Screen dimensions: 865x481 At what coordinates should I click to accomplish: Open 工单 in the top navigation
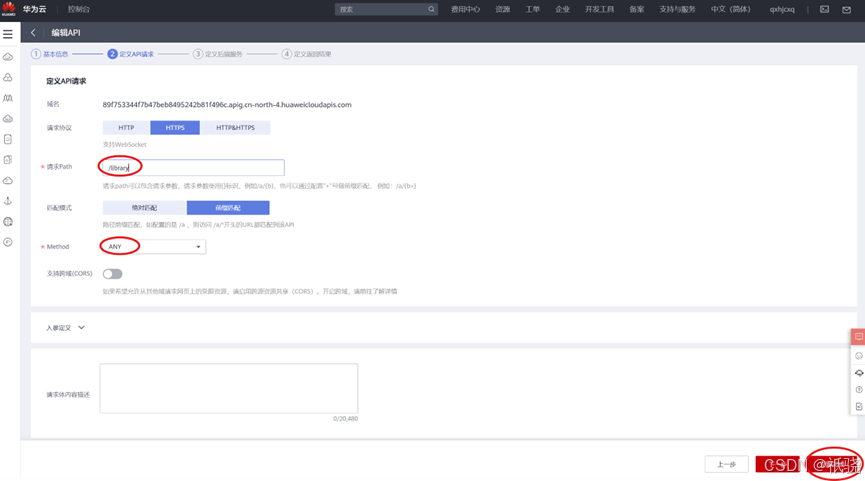[532, 9]
